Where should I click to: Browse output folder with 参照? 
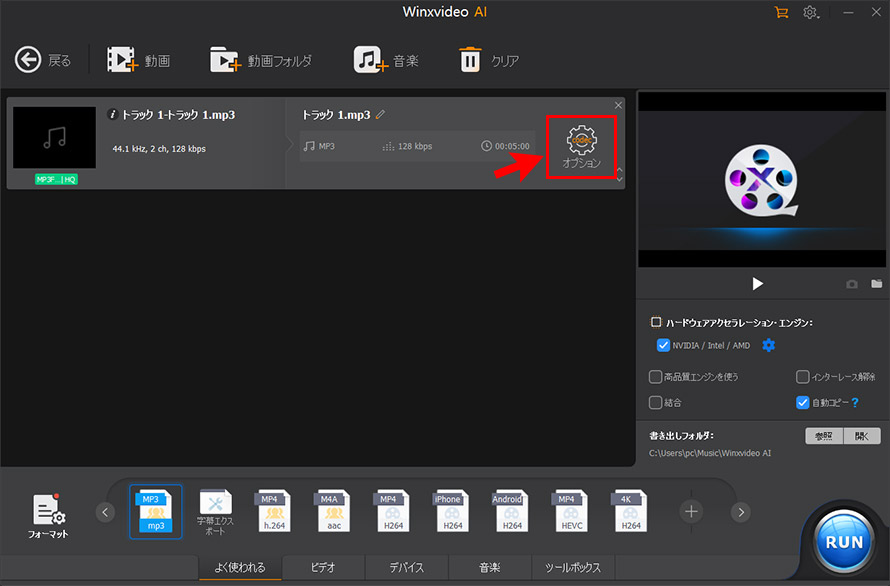pyautogui.click(x=824, y=436)
